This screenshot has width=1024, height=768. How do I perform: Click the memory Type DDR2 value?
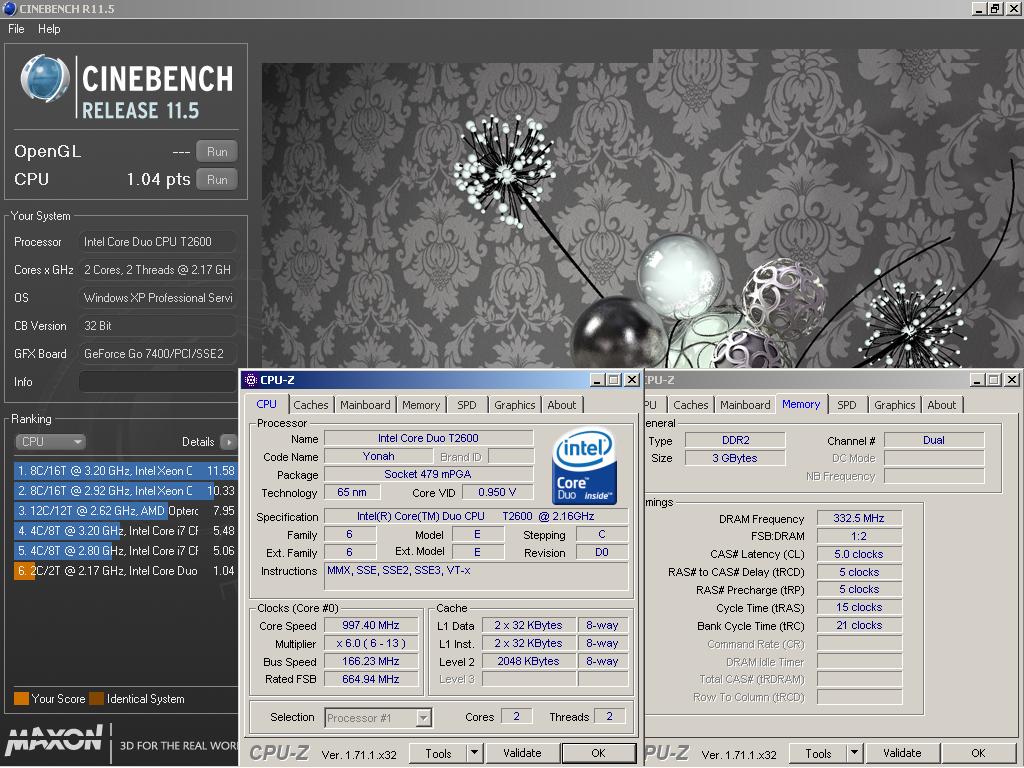point(735,440)
